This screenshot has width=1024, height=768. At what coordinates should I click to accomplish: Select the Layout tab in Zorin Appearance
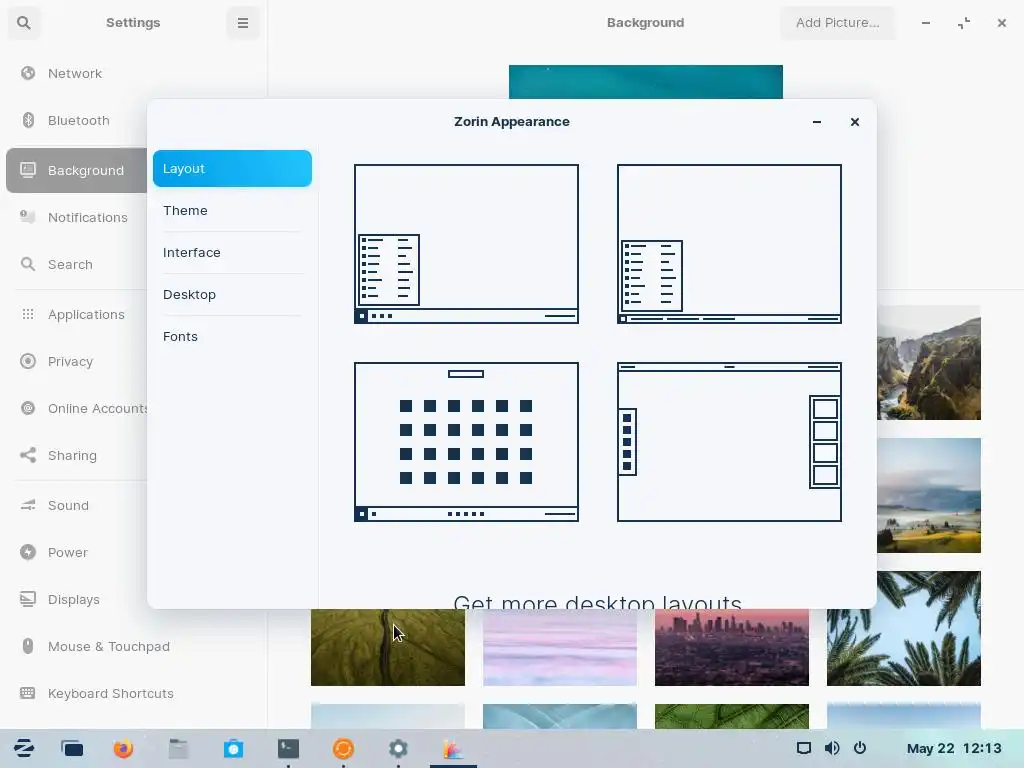point(232,168)
